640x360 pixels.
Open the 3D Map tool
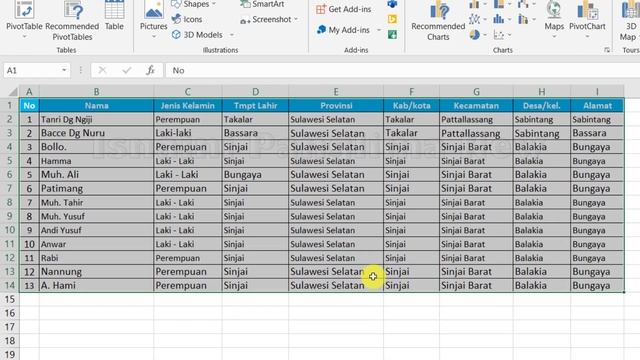(x=630, y=20)
